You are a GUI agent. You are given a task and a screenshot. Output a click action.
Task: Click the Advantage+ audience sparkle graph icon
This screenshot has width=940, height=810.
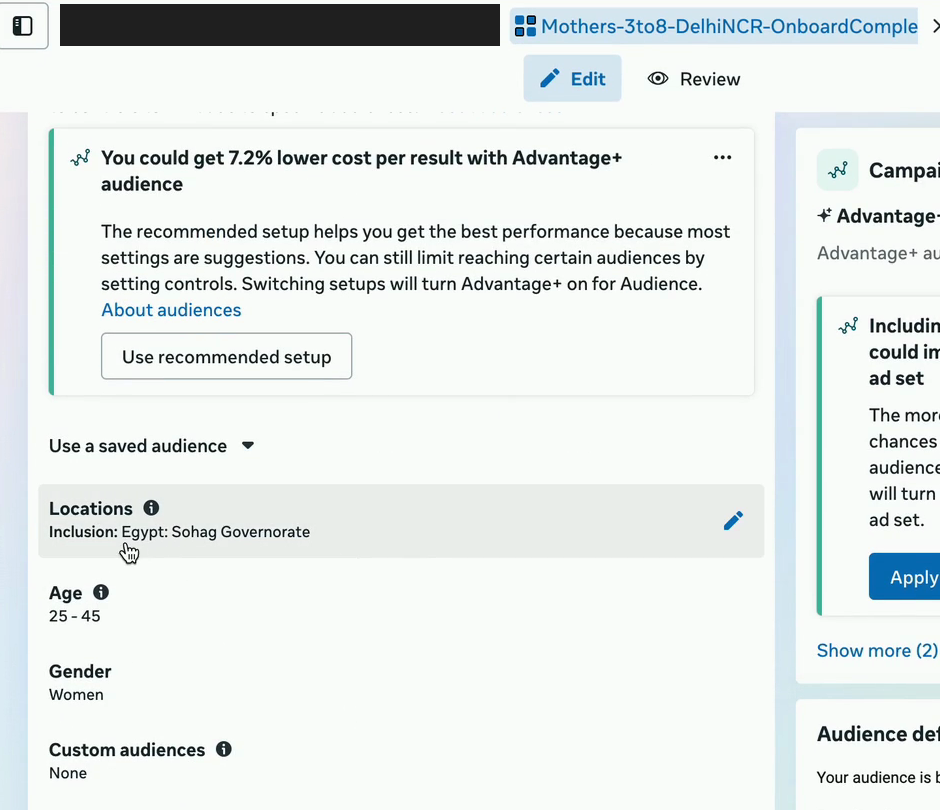(x=80, y=158)
